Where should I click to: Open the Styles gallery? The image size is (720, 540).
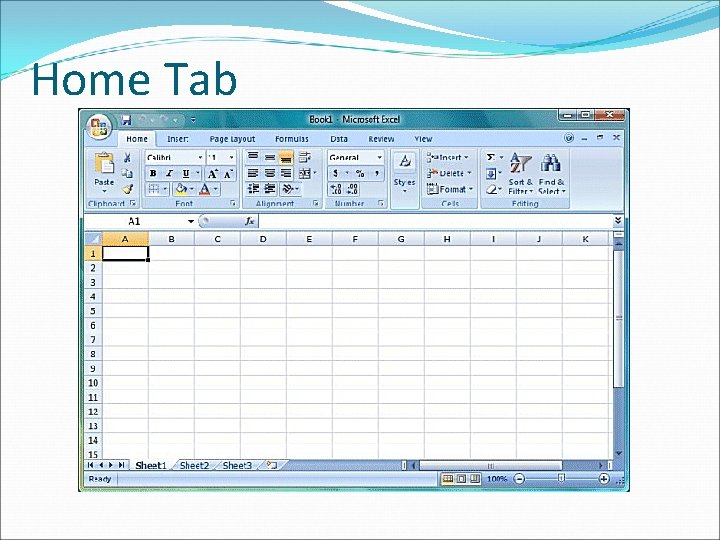click(x=404, y=172)
